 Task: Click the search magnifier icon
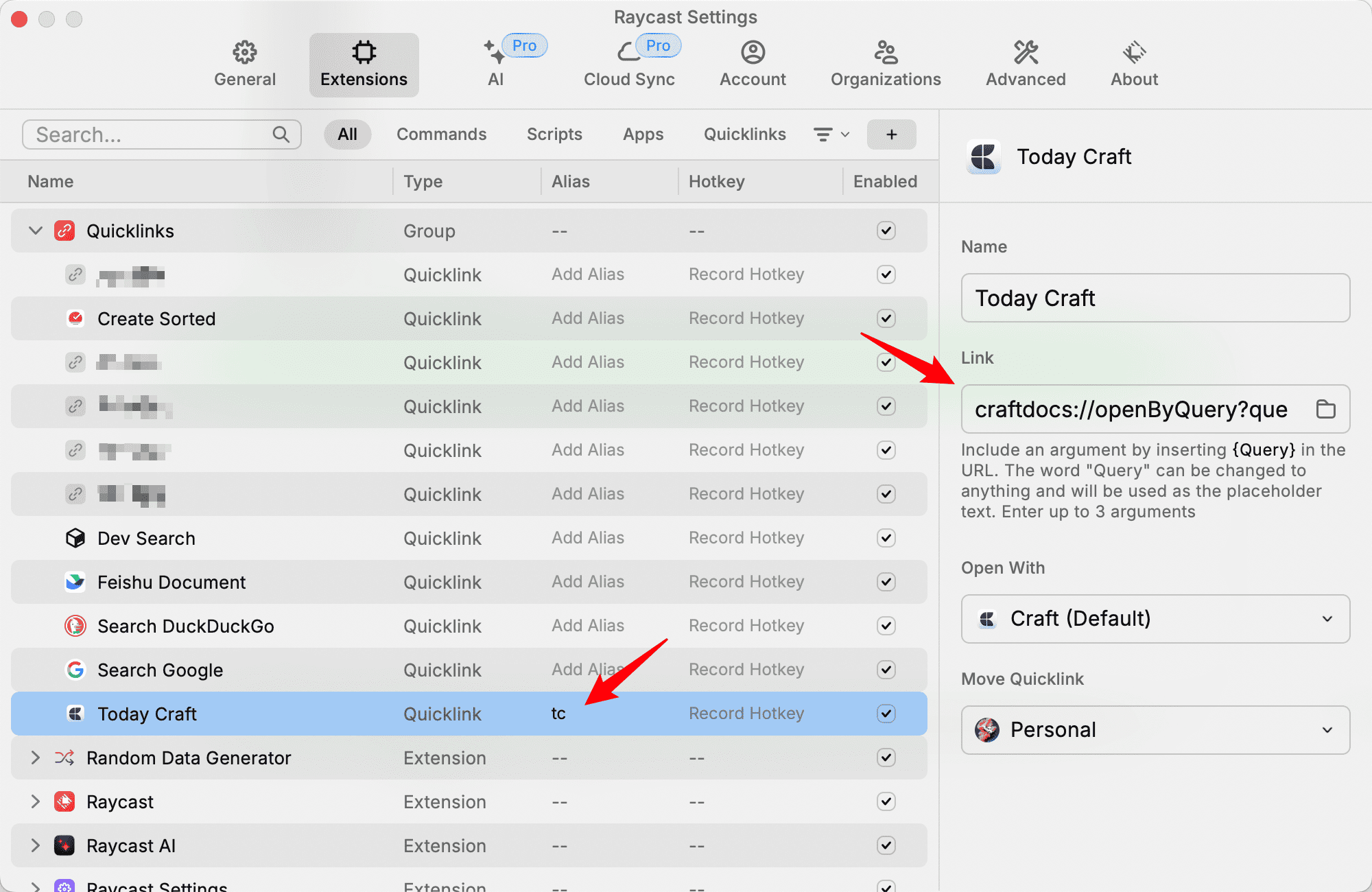coord(281,134)
